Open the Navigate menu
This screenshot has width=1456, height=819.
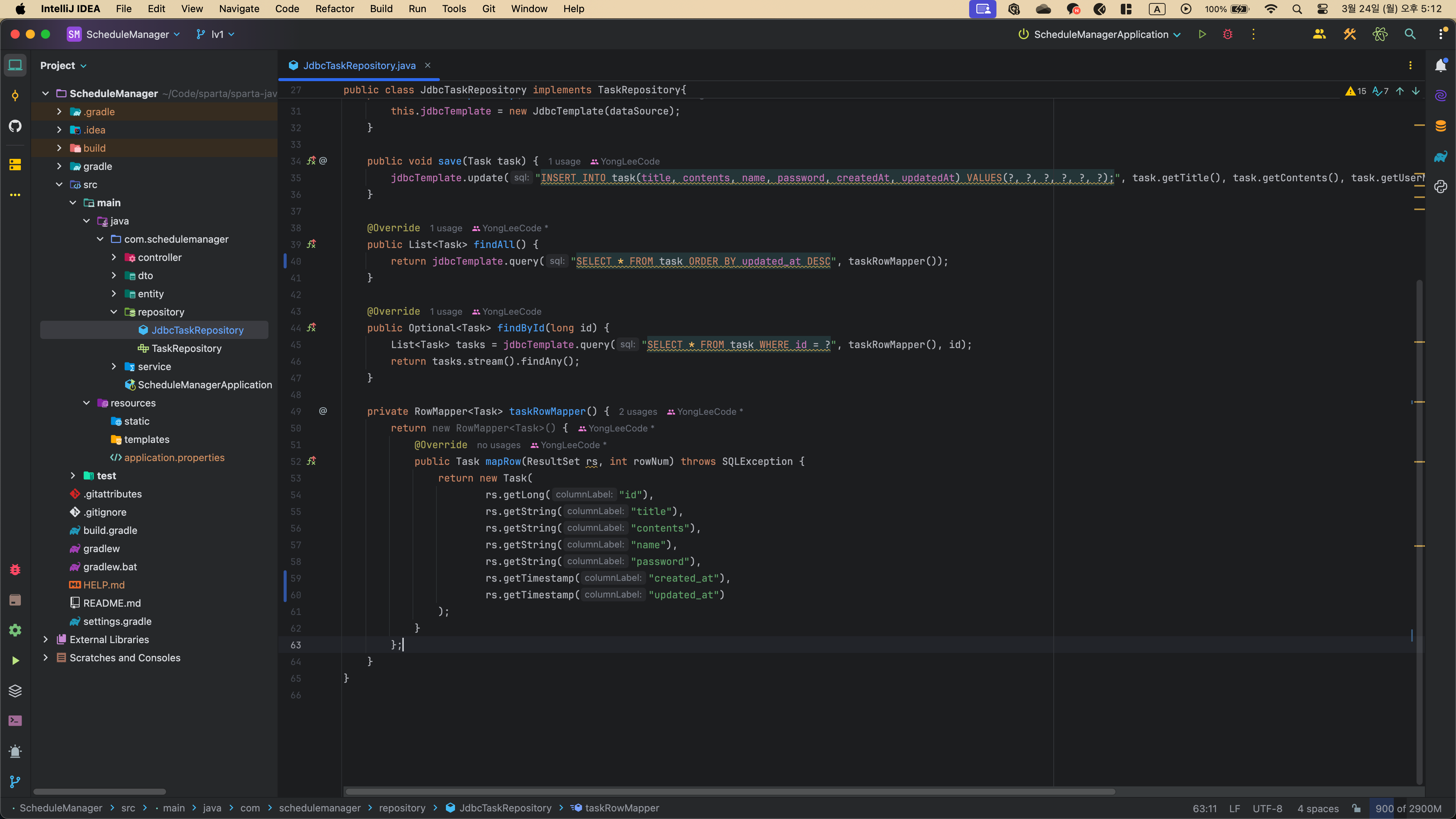[239, 9]
